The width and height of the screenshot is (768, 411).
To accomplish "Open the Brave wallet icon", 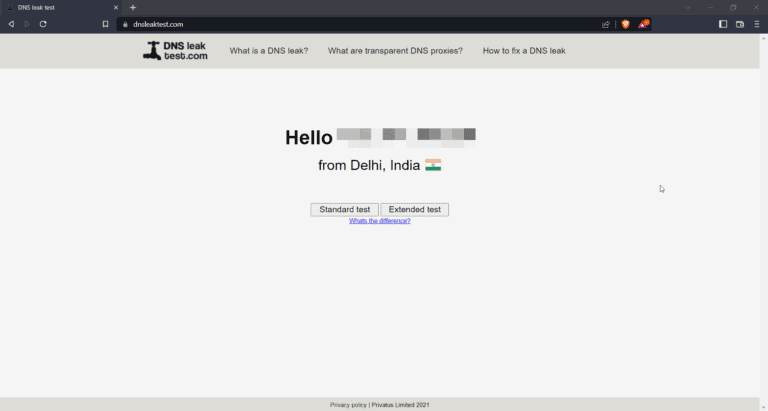I will click(x=740, y=24).
